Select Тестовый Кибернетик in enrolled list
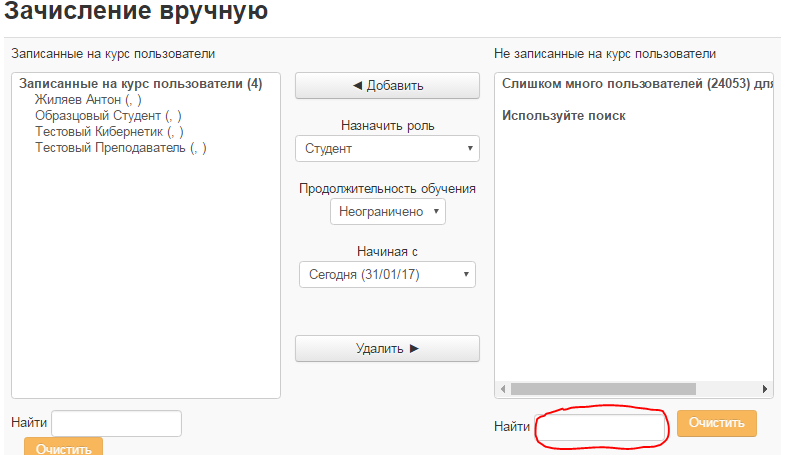Screen dimensions: 785x455 coord(109,132)
